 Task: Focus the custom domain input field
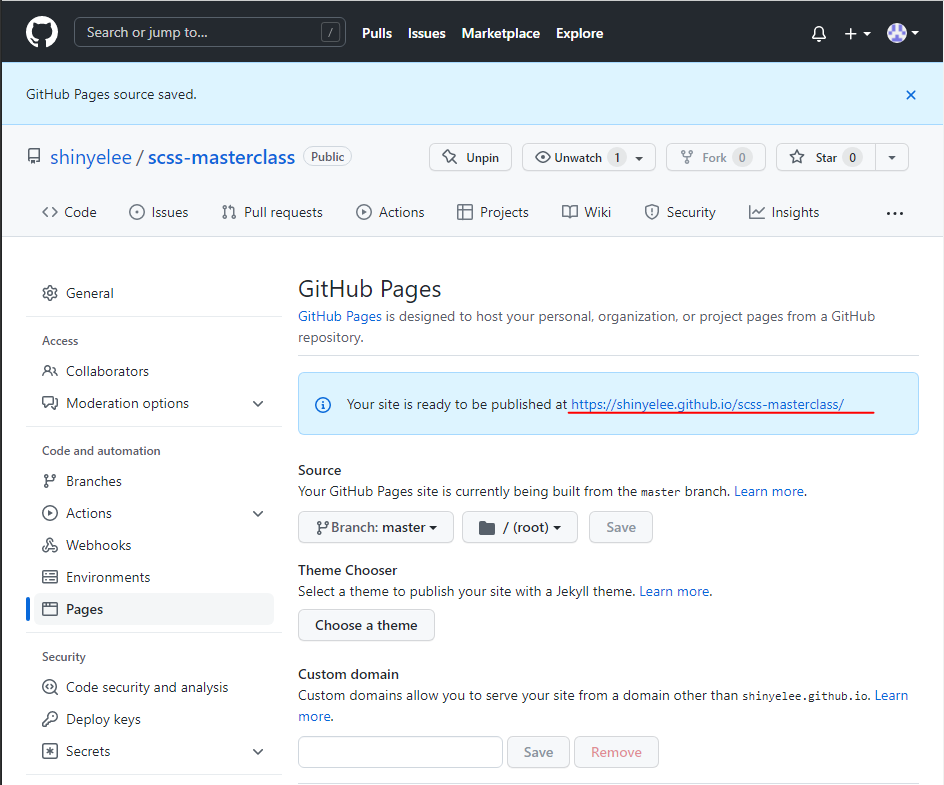click(400, 752)
